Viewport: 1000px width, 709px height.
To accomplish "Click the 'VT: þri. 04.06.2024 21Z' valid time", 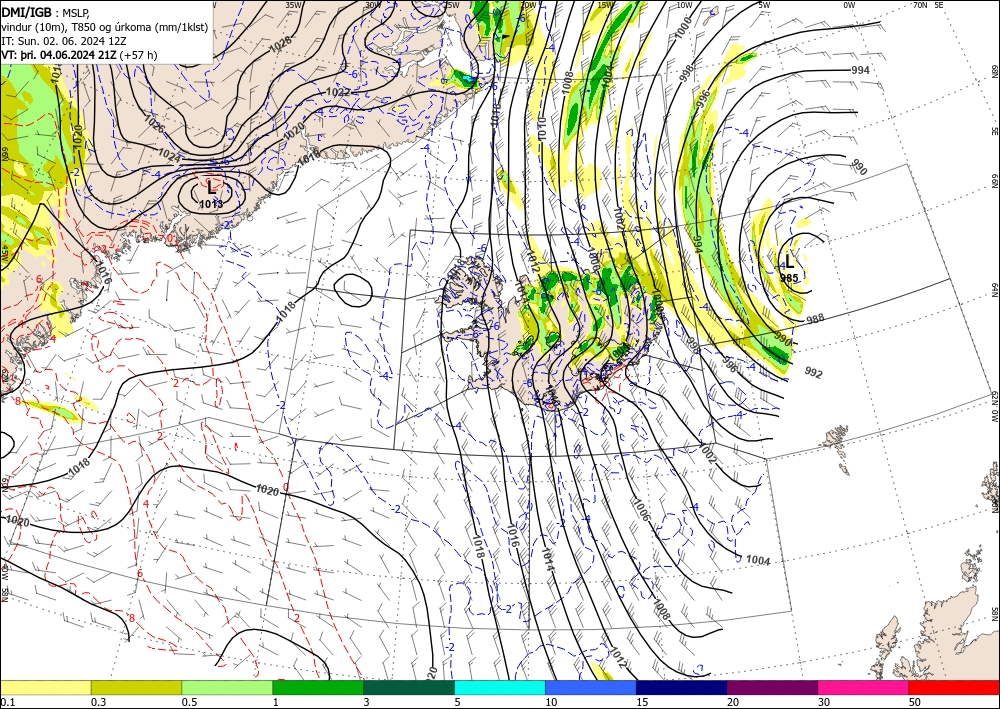I will click(x=59, y=55).
